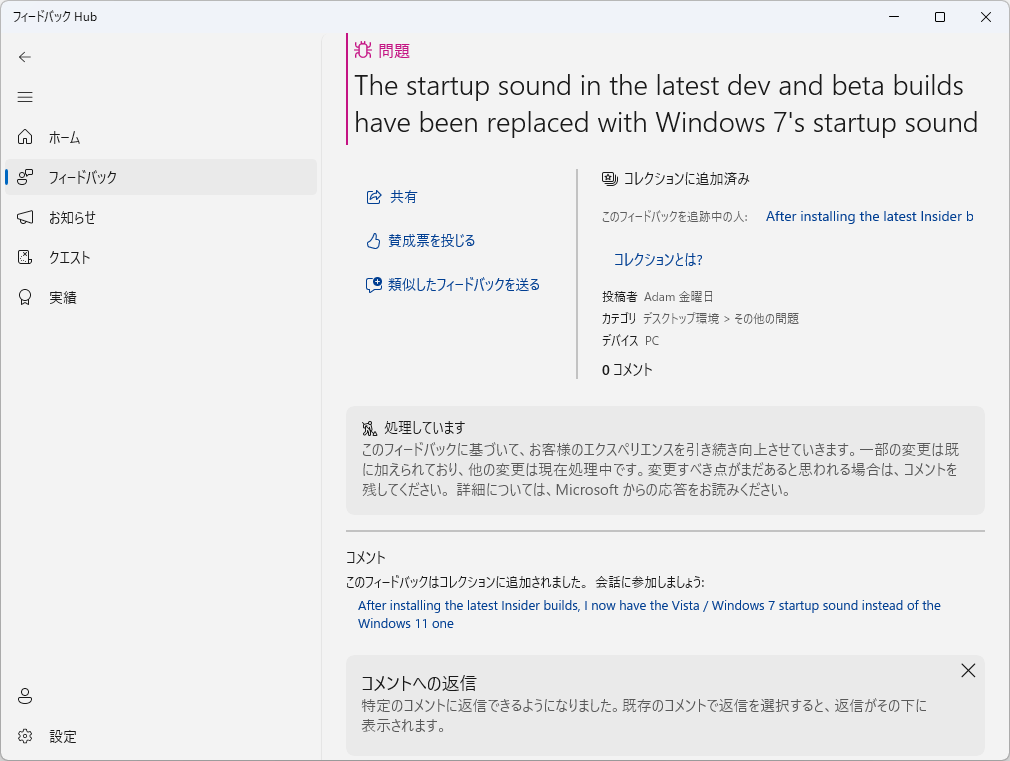Screen dimensions: 1010x761
Task: Click the 問題 issue indicator icon
Action: [363, 49]
